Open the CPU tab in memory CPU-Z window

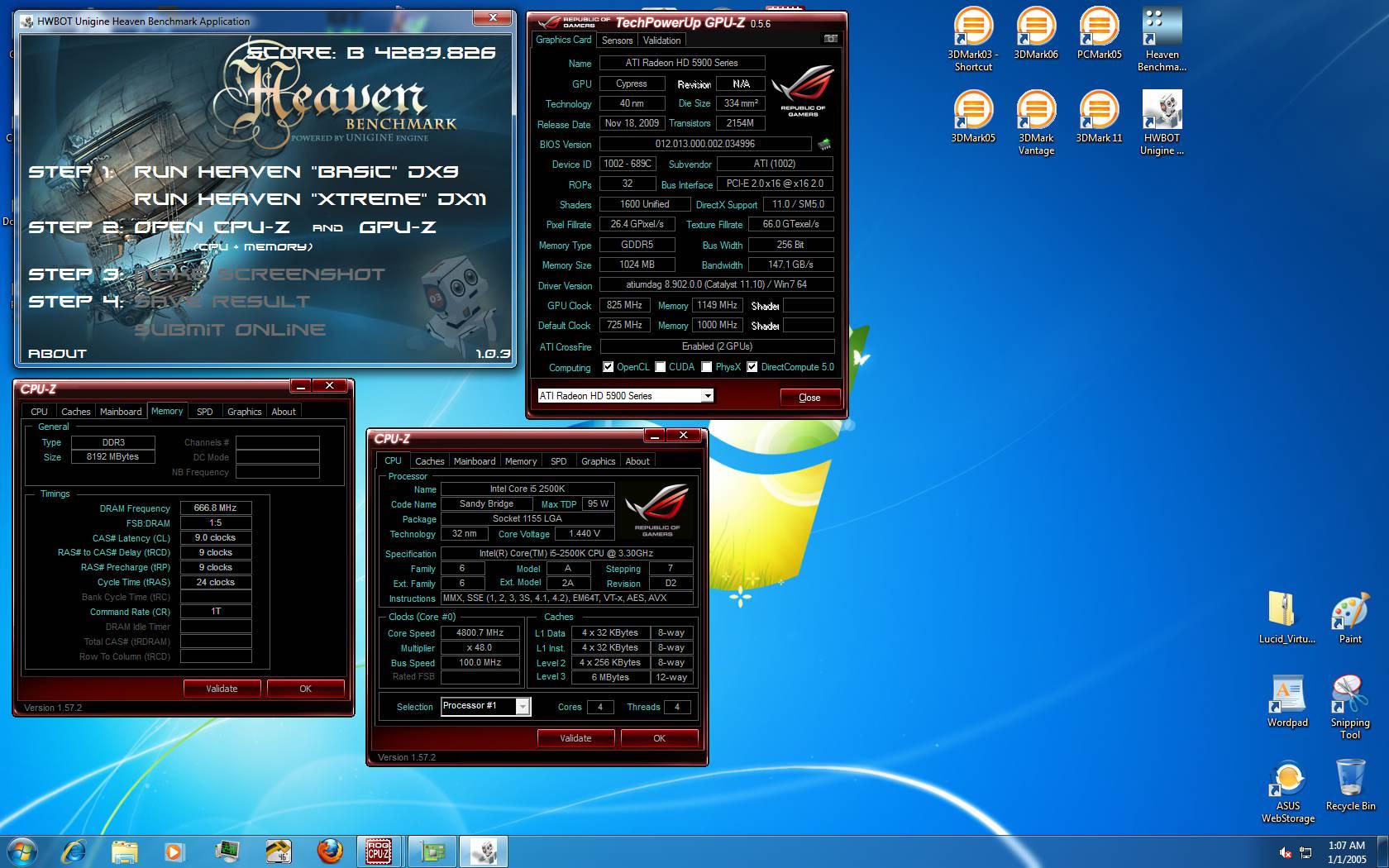coord(40,412)
